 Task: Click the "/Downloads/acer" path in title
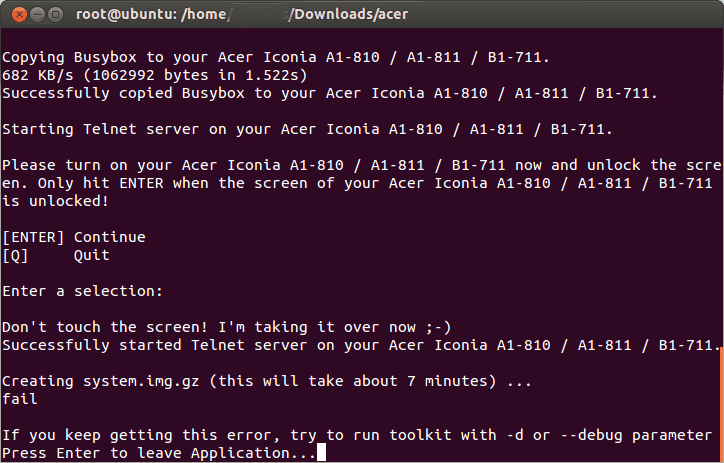(x=348, y=14)
